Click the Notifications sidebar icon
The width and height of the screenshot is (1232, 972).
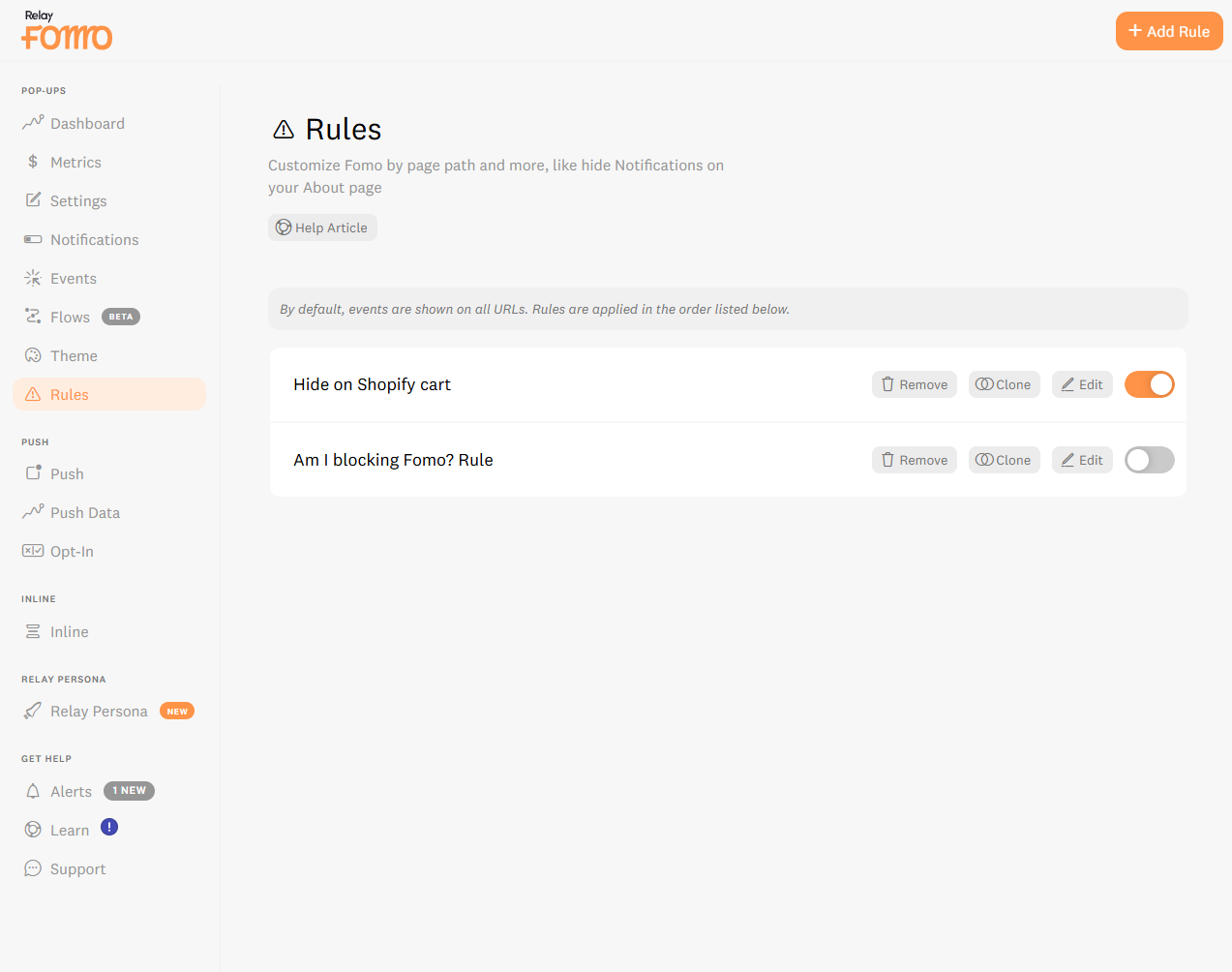(x=33, y=239)
